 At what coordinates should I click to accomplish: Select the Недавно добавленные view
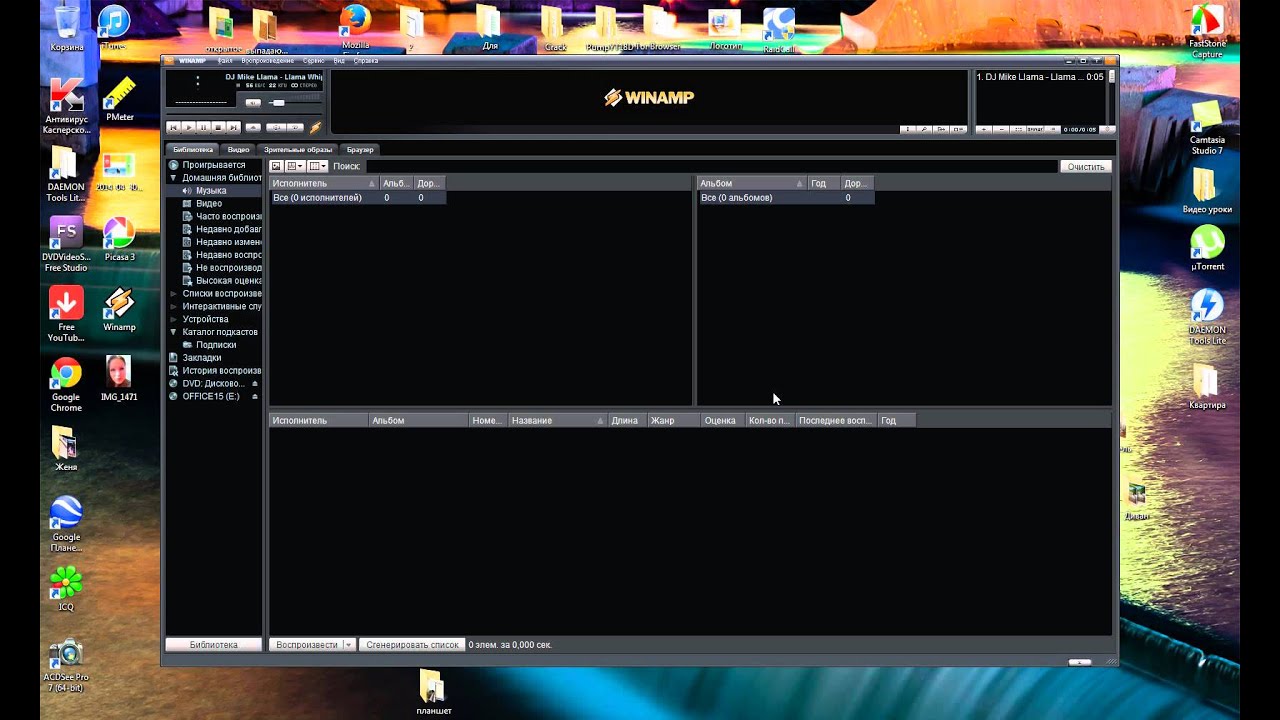point(229,229)
